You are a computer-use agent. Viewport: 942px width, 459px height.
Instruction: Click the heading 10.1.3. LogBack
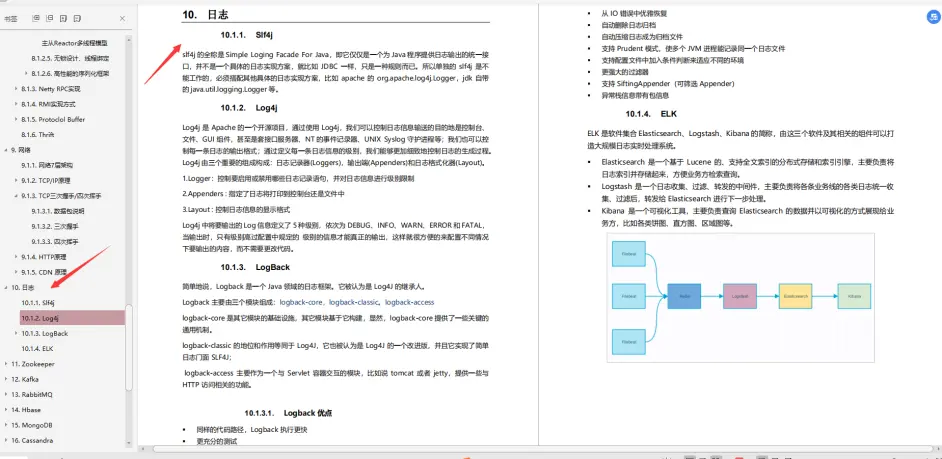[x=255, y=267]
